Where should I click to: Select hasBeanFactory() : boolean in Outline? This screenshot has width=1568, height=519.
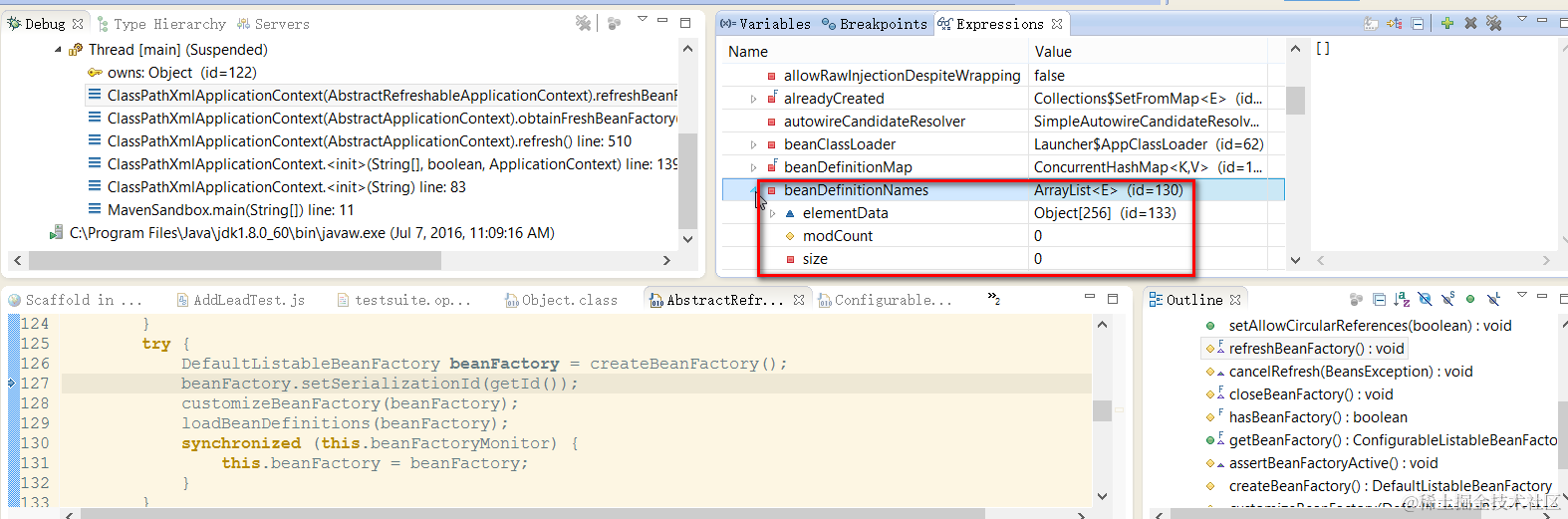[1305, 417]
